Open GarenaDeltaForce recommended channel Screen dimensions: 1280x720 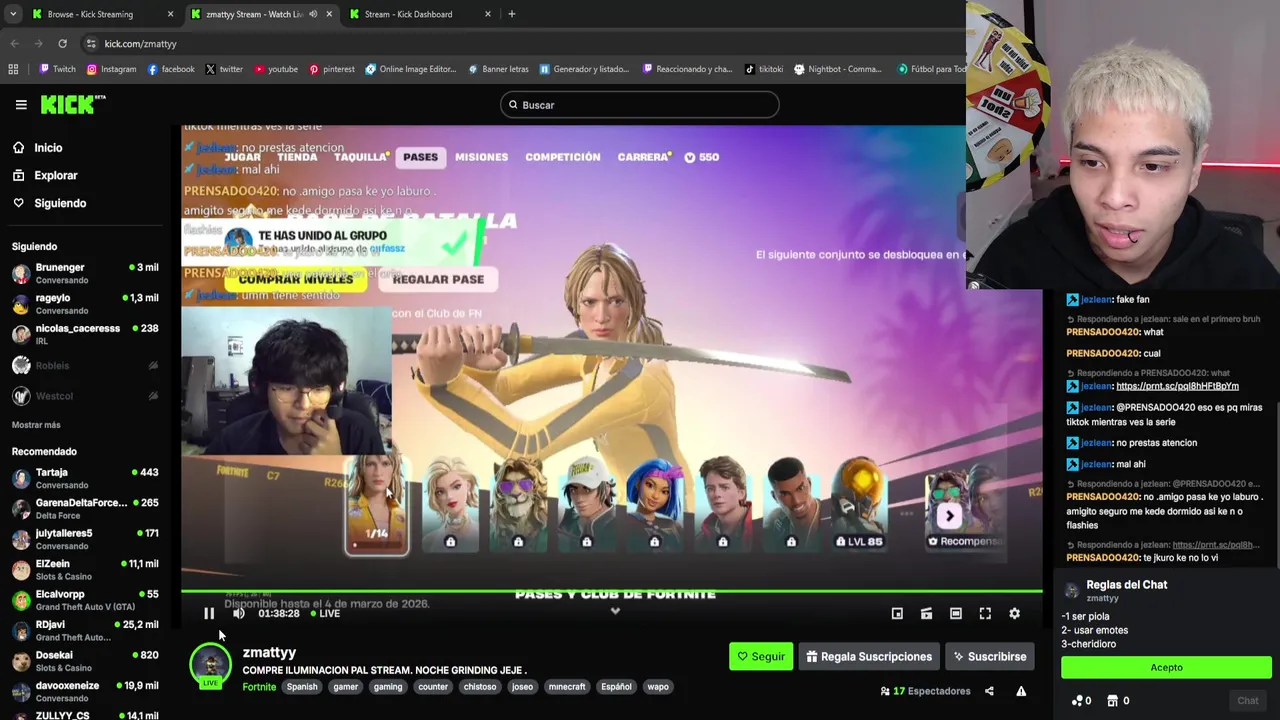point(85,508)
